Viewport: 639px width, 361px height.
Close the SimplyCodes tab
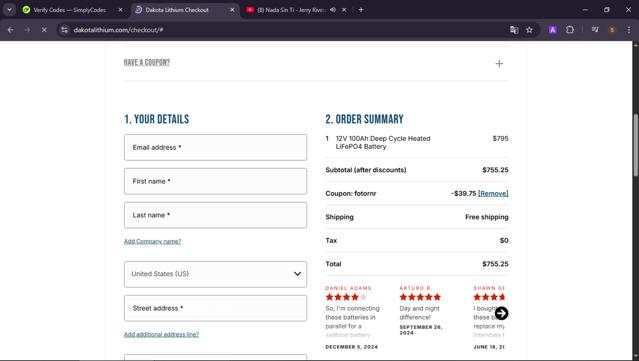click(120, 10)
